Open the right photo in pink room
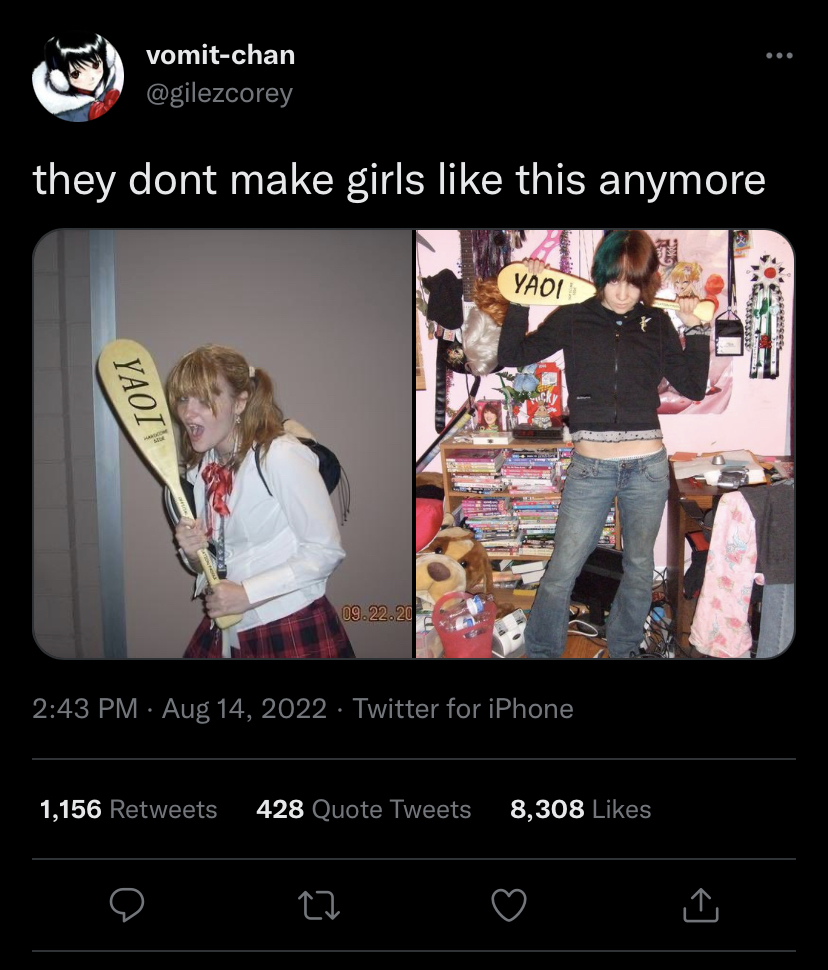This screenshot has height=970, width=828. click(x=605, y=444)
